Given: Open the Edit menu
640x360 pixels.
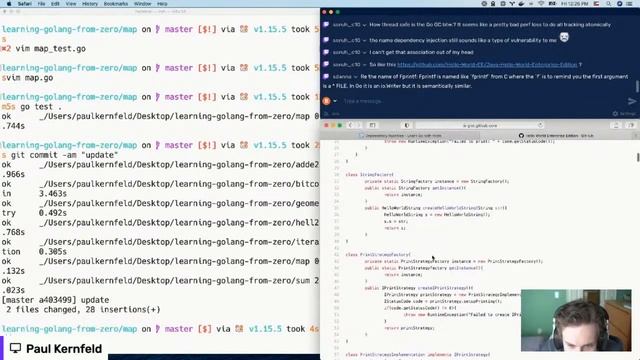Looking at the screenshot, I should click(55, 4).
